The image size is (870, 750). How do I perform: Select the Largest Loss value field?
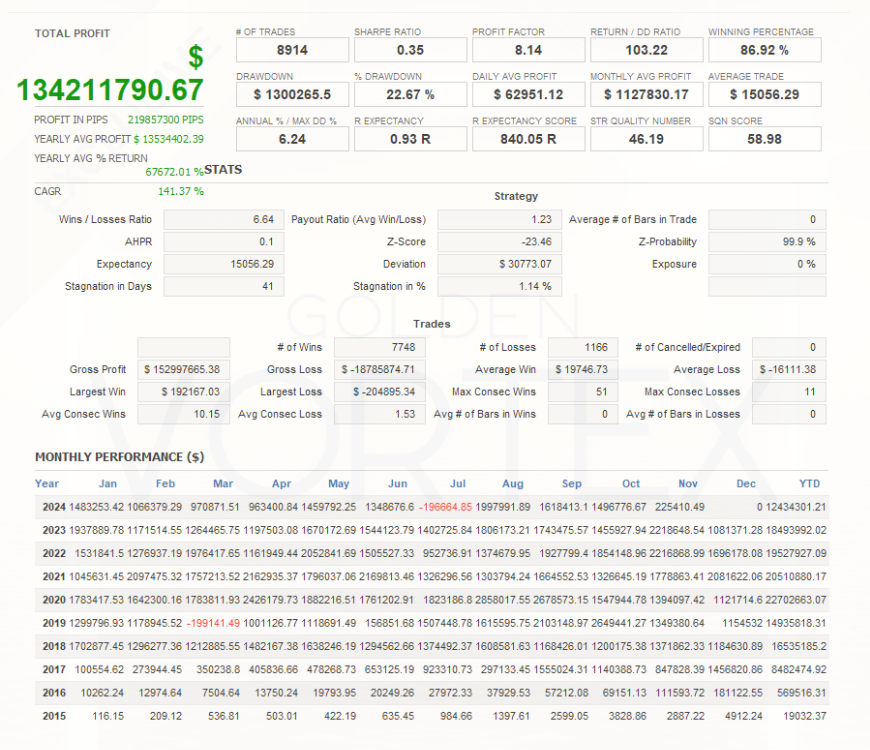click(x=379, y=392)
